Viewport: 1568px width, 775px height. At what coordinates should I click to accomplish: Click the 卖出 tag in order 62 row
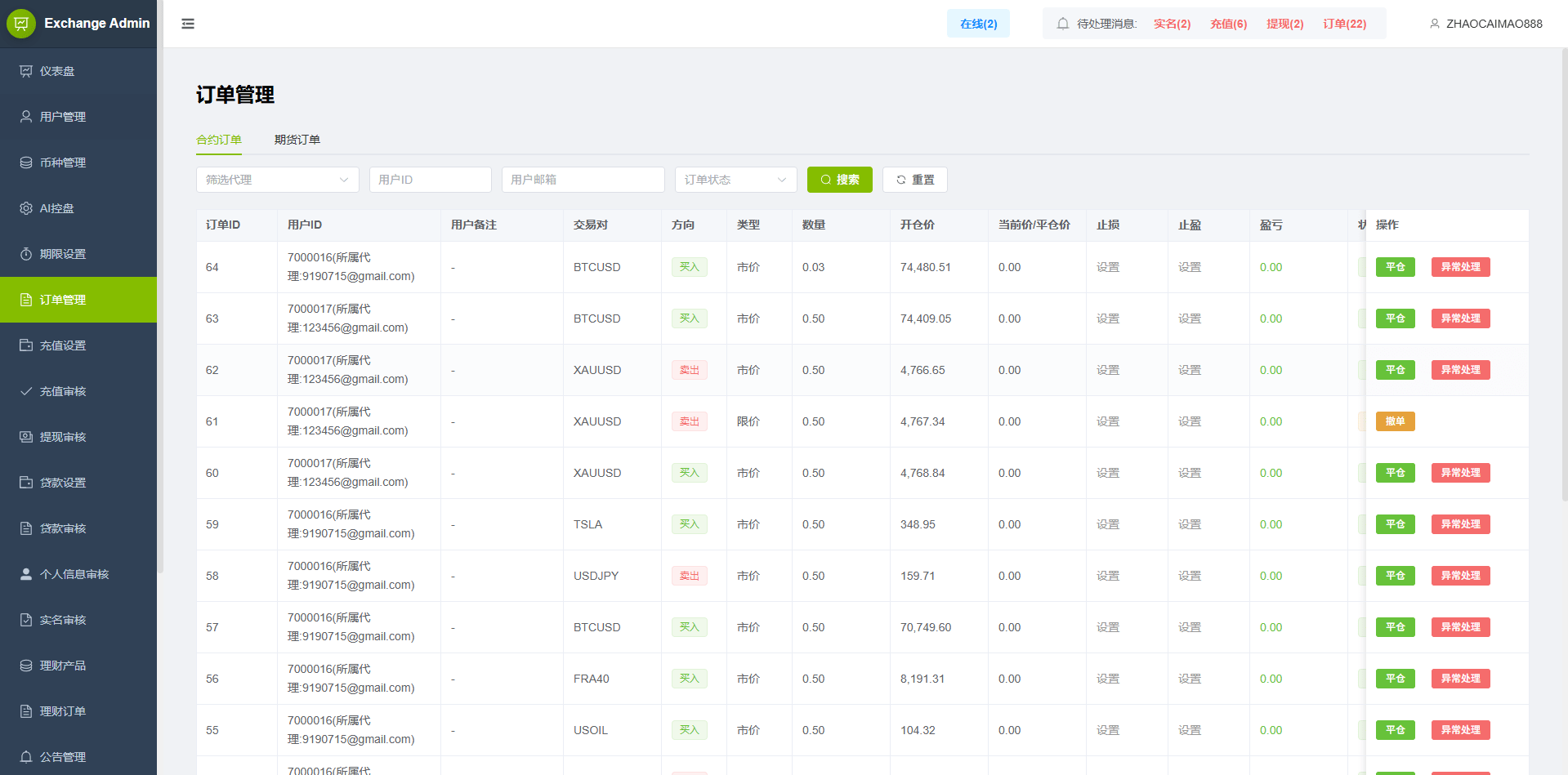[690, 370]
